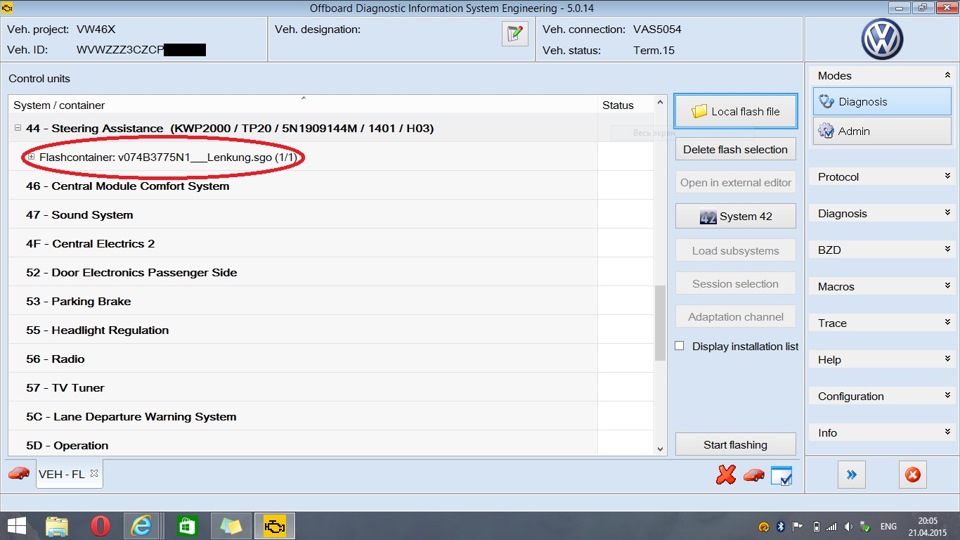Click Open in external editor button
This screenshot has height=540, width=960.
[735, 182]
